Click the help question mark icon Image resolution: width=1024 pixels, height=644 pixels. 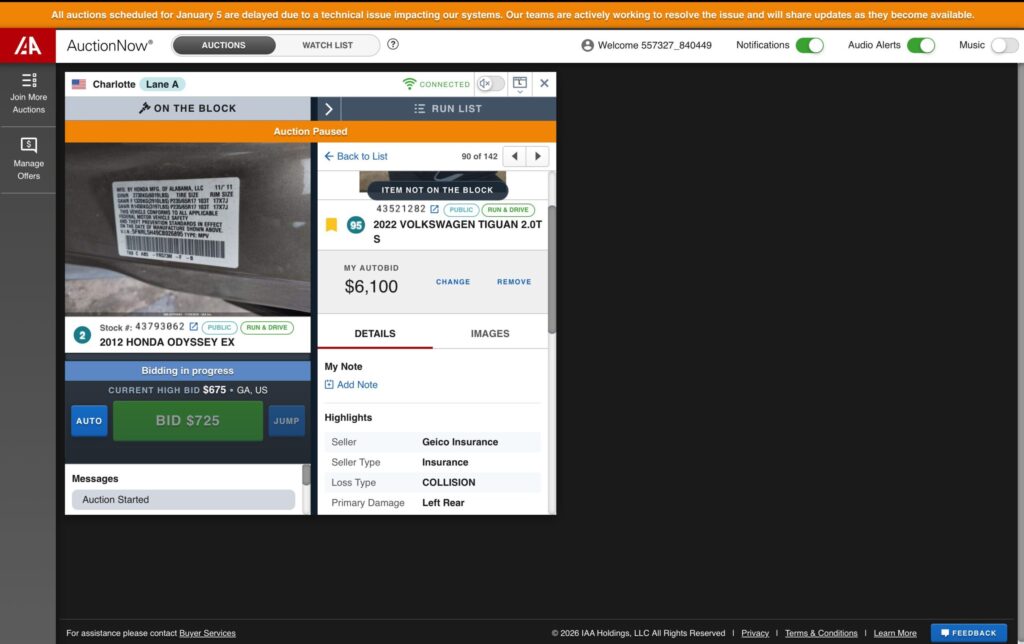(393, 44)
